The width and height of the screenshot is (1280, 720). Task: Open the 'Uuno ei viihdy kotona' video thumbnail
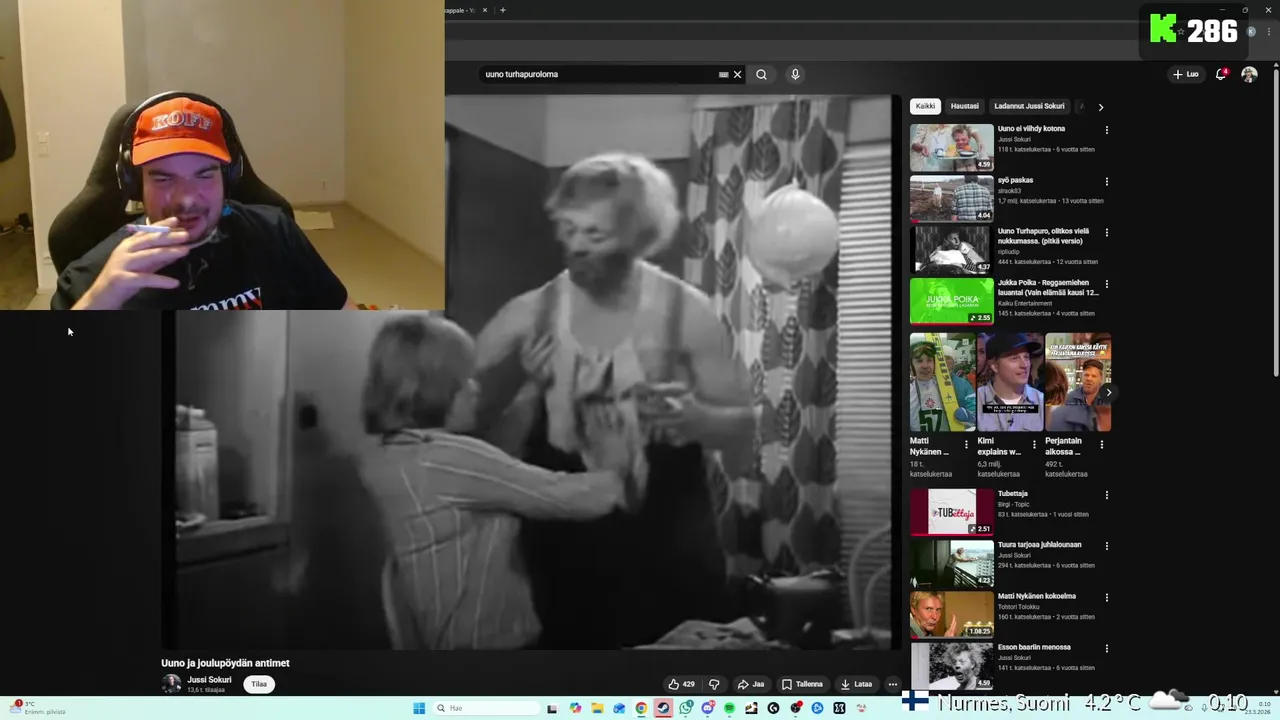952,147
